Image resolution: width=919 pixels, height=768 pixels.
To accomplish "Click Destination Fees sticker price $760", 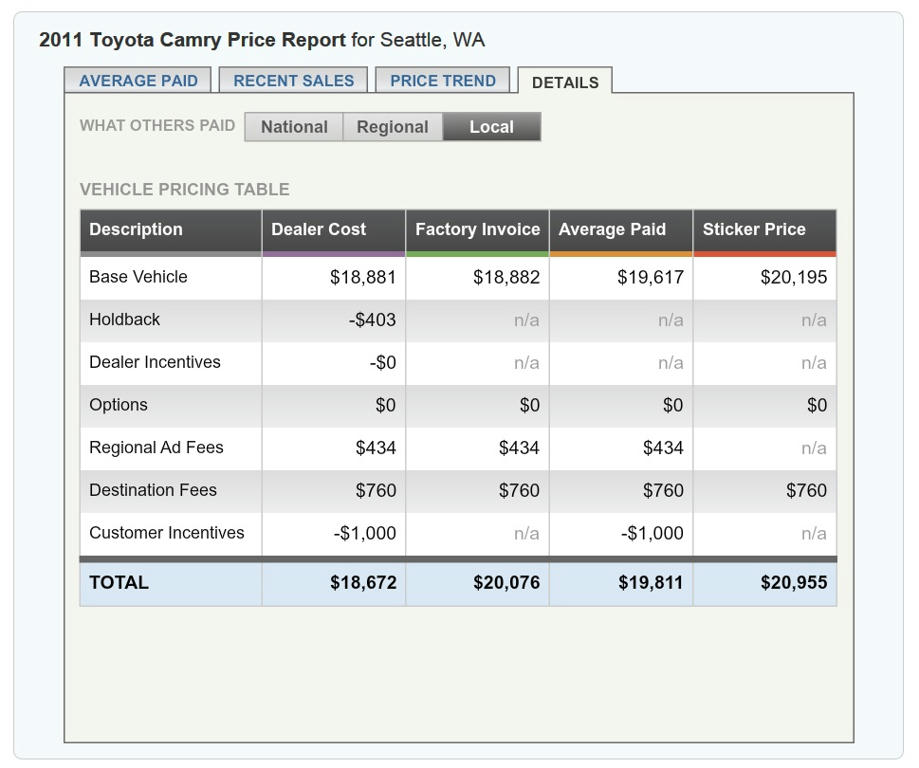I will [x=806, y=491].
